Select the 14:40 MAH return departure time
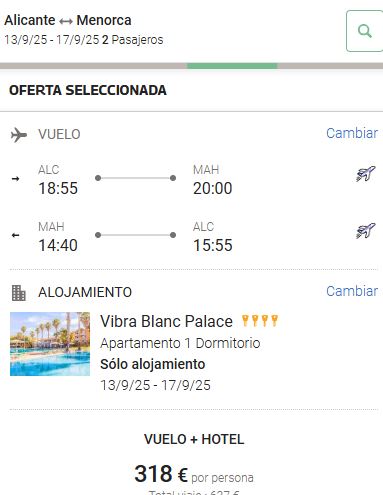383x495 pixels. 58,245
